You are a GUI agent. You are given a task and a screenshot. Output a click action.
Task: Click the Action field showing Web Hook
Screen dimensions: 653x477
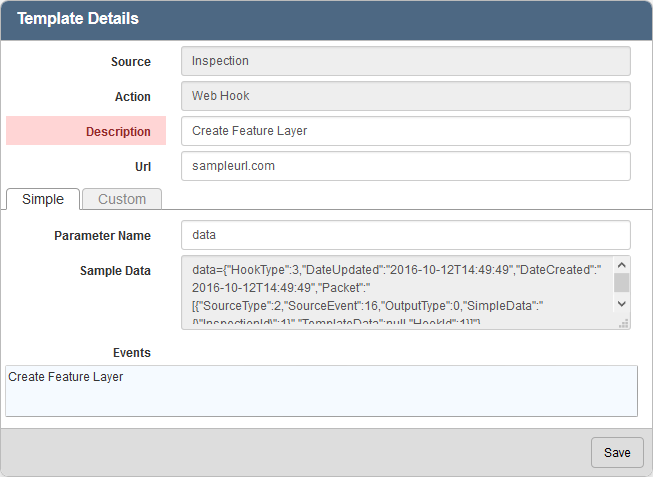pyautogui.click(x=405, y=96)
